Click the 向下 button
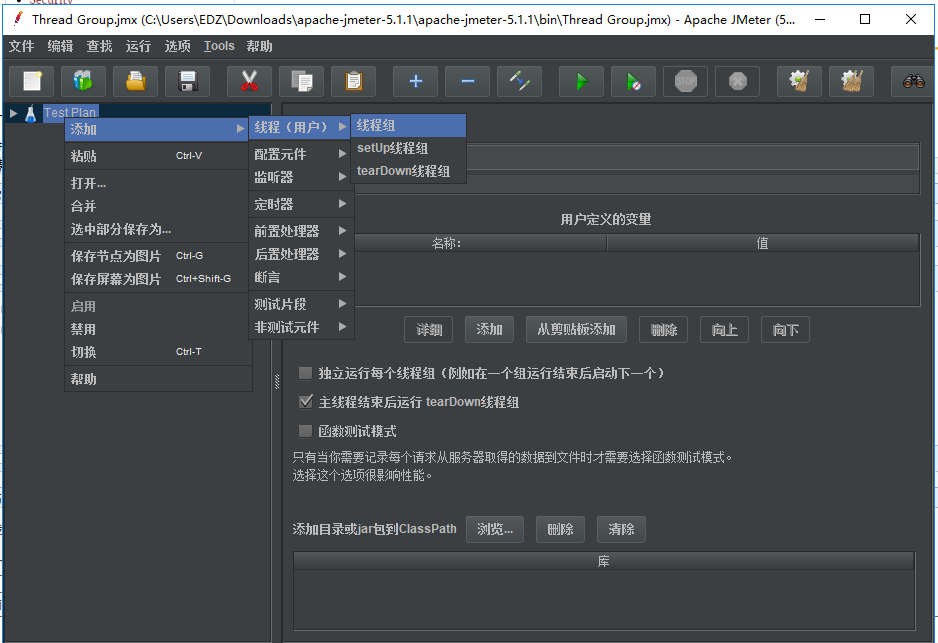938x643 pixels. (x=785, y=330)
